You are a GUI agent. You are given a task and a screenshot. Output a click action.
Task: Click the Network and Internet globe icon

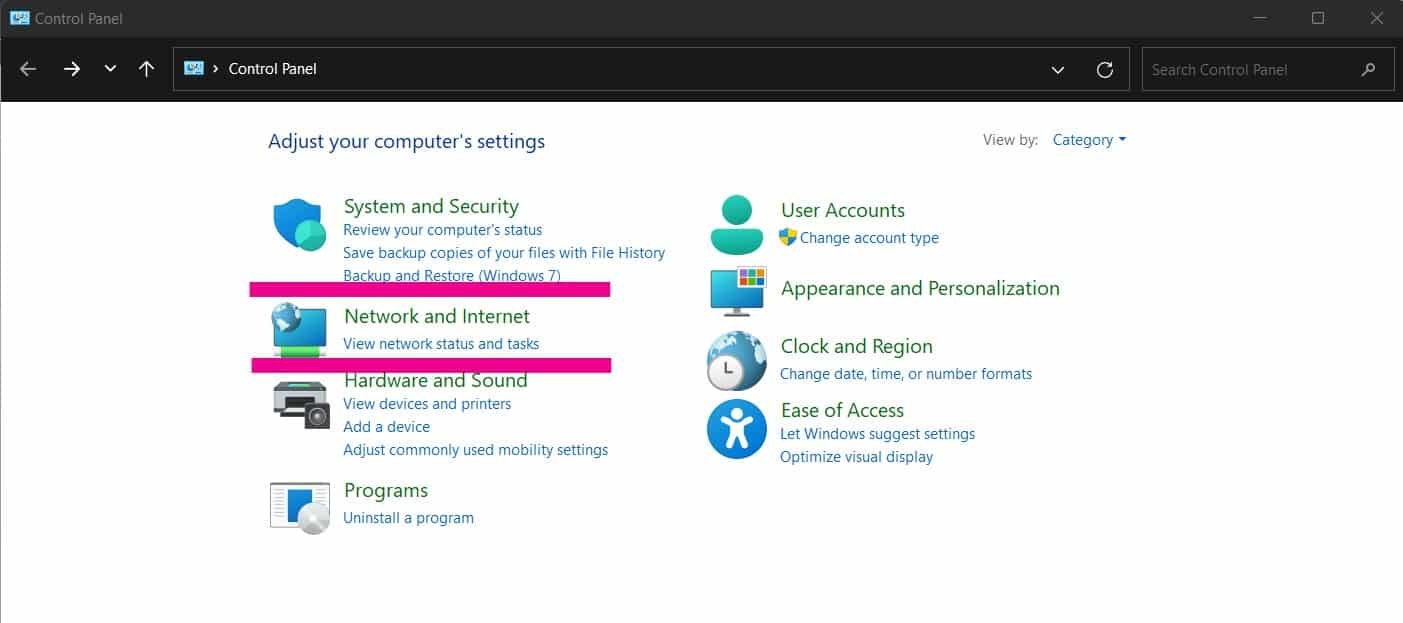[300, 331]
